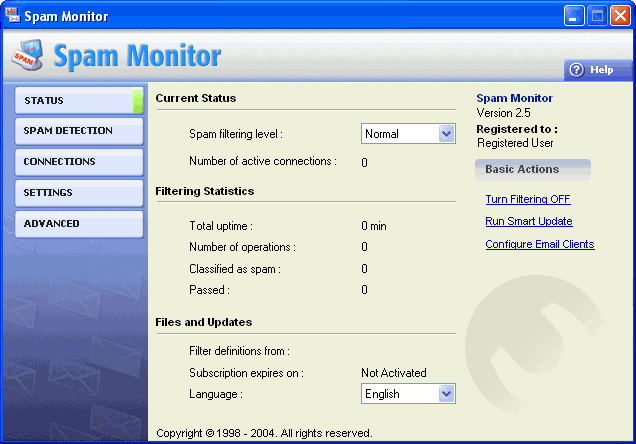Click the Version 2.5 text
Screen dimensions: 636x444
coord(503,113)
